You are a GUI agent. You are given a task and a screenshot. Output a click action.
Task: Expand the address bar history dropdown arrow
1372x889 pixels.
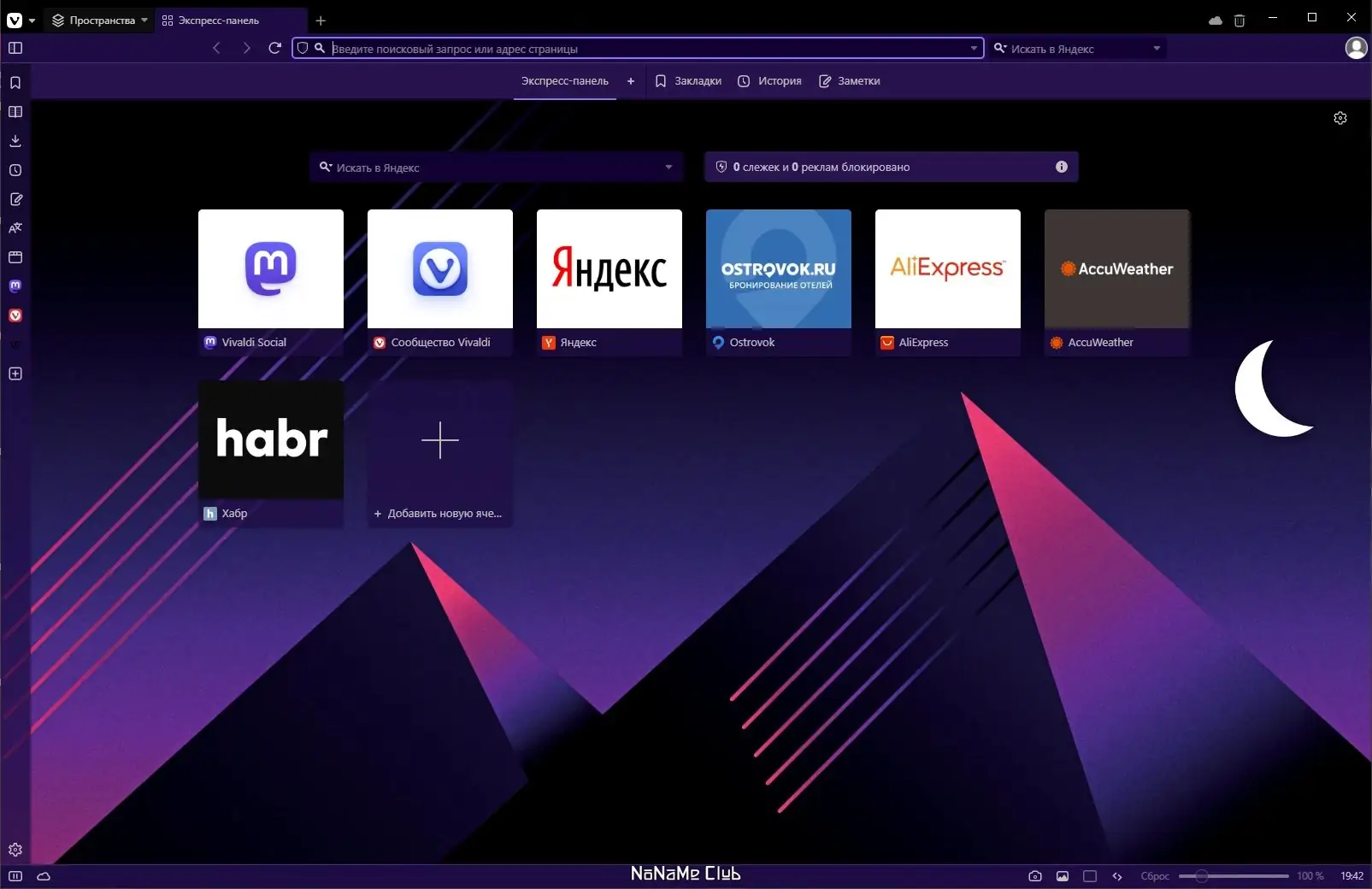[974, 49]
